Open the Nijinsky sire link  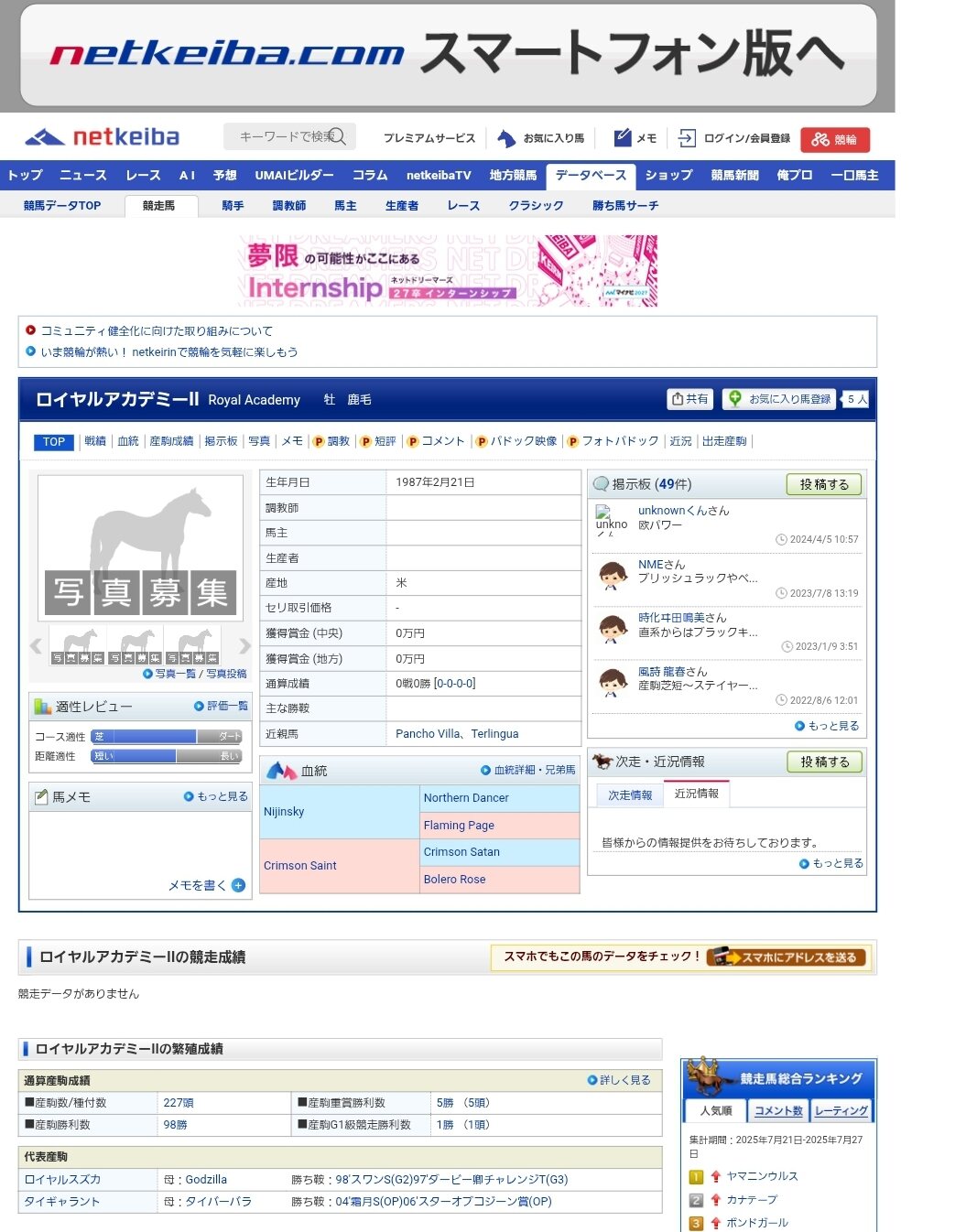284,812
